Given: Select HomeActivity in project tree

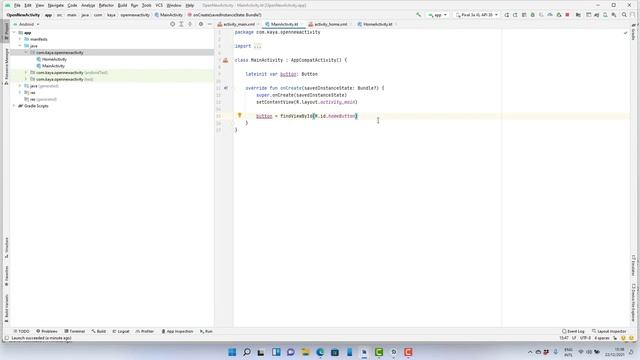Looking at the screenshot, I should click(54, 59).
